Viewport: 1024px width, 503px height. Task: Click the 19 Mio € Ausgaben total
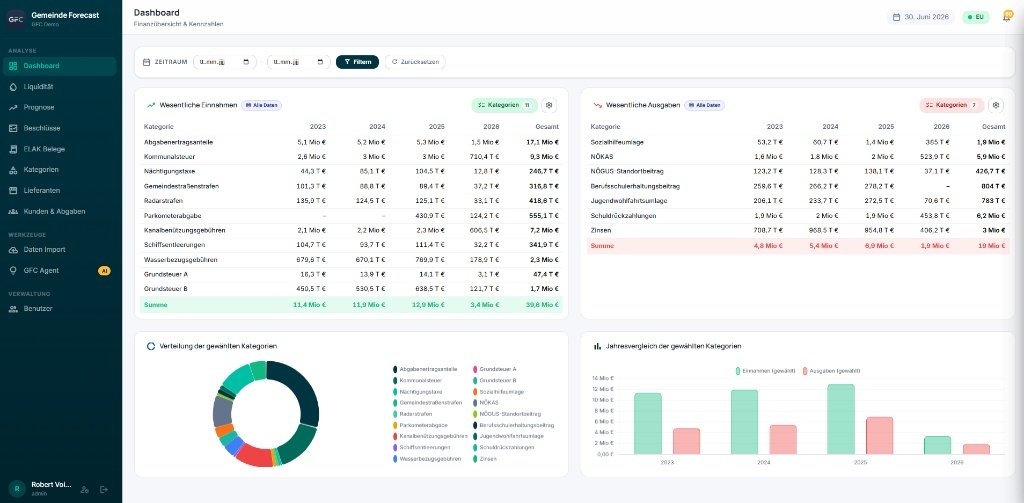tap(991, 246)
